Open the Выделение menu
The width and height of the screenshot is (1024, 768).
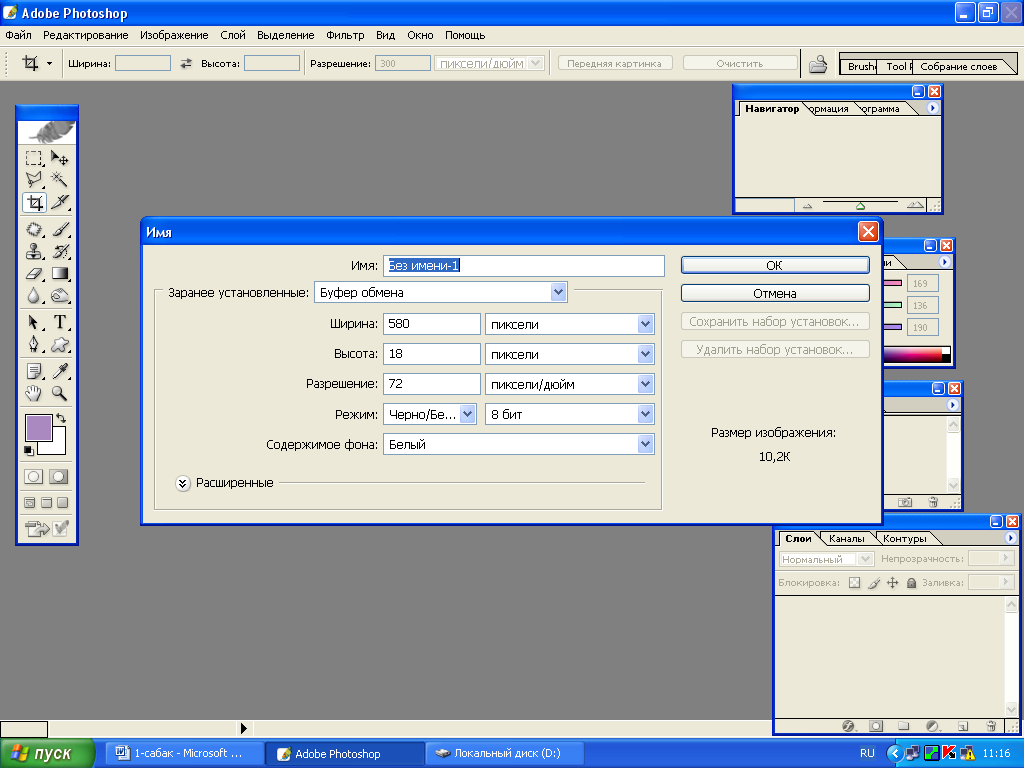tap(285, 35)
